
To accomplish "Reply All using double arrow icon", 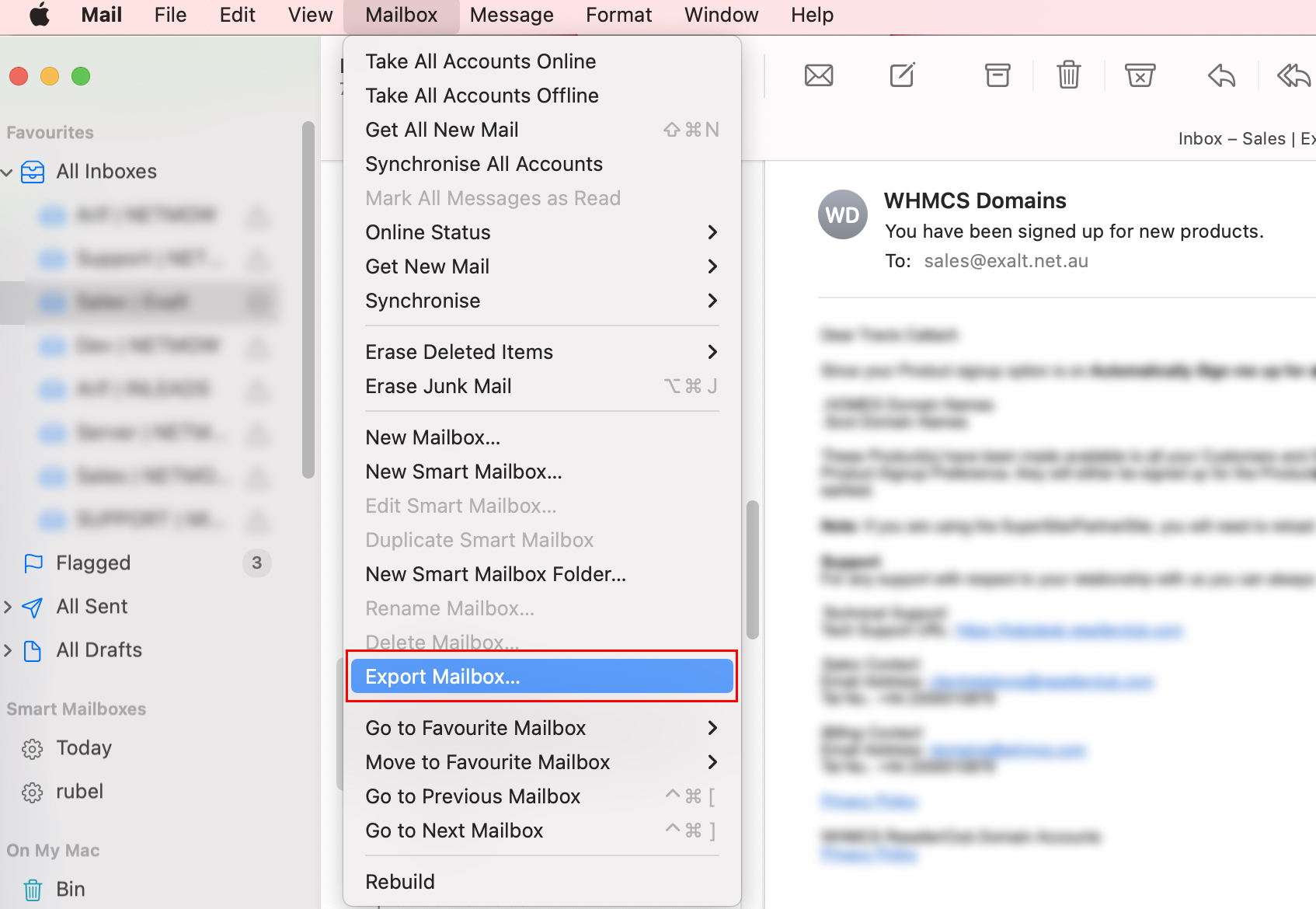I will click(x=1294, y=75).
